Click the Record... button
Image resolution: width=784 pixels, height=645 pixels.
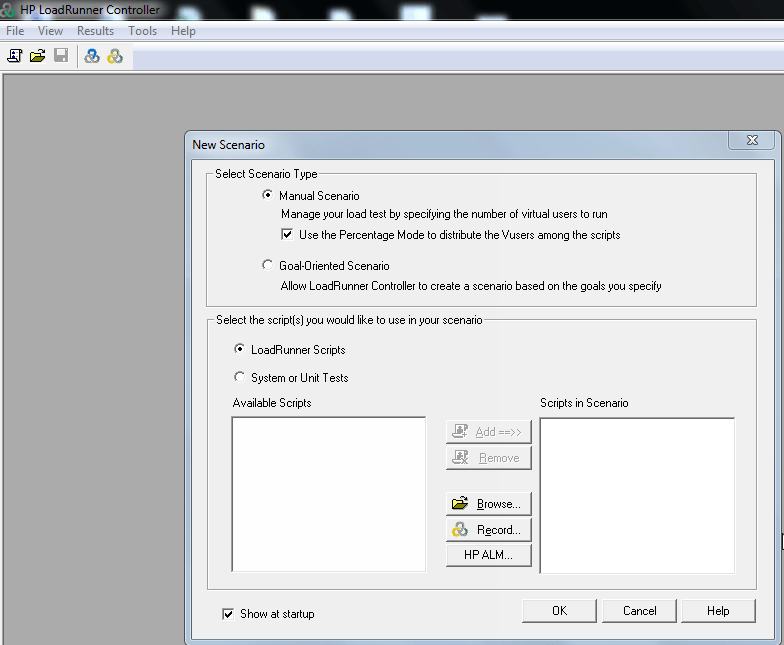[488, 530]
